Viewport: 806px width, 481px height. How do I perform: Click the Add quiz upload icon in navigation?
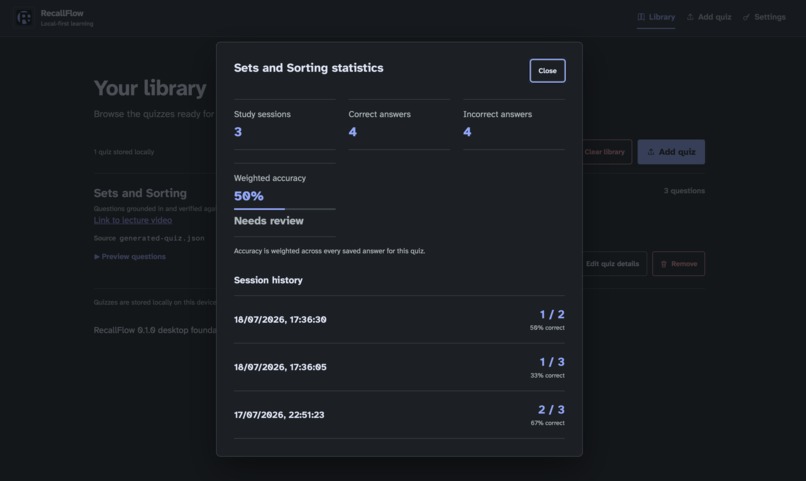point(690,17)
